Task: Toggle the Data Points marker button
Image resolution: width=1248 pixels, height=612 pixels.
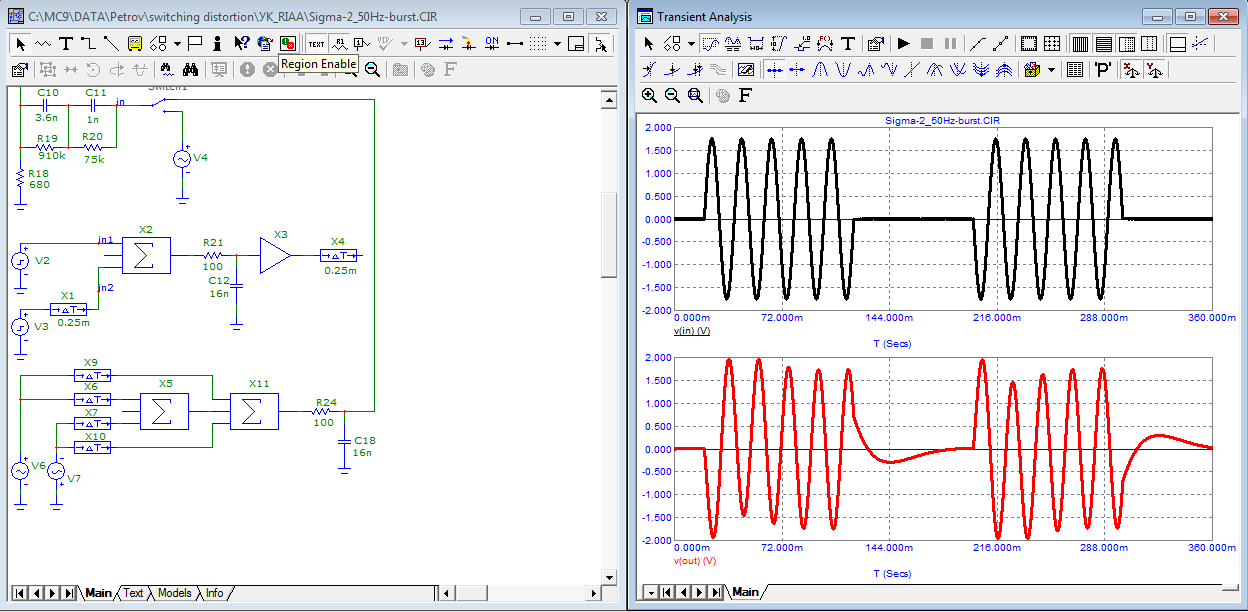Action: pos(979,43)
